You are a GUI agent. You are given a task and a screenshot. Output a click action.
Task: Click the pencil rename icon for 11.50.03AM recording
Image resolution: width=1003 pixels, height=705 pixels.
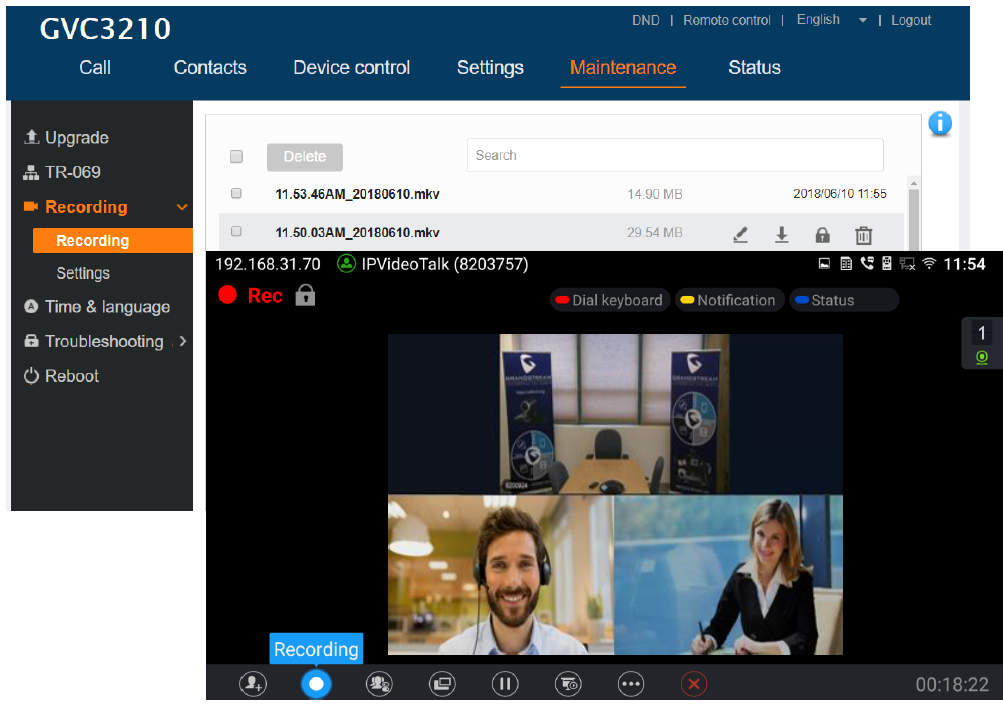click(740, 235)
